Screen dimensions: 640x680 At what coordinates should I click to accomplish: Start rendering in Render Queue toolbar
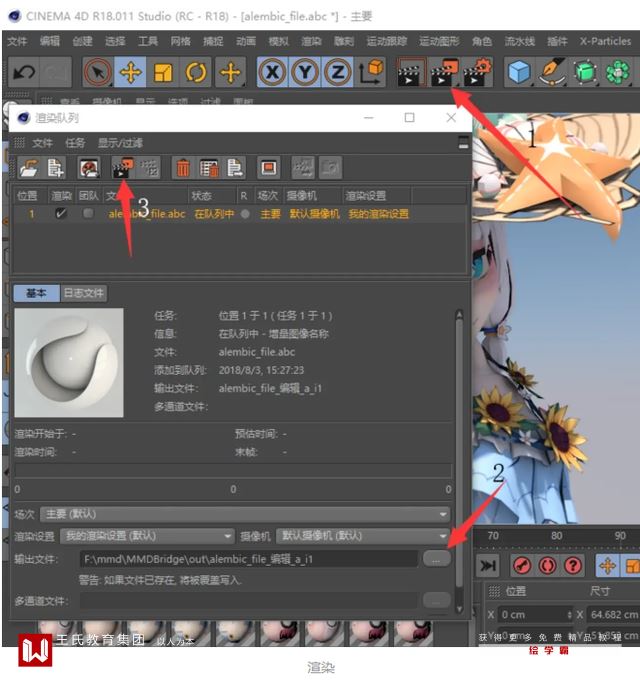[123, 168]
